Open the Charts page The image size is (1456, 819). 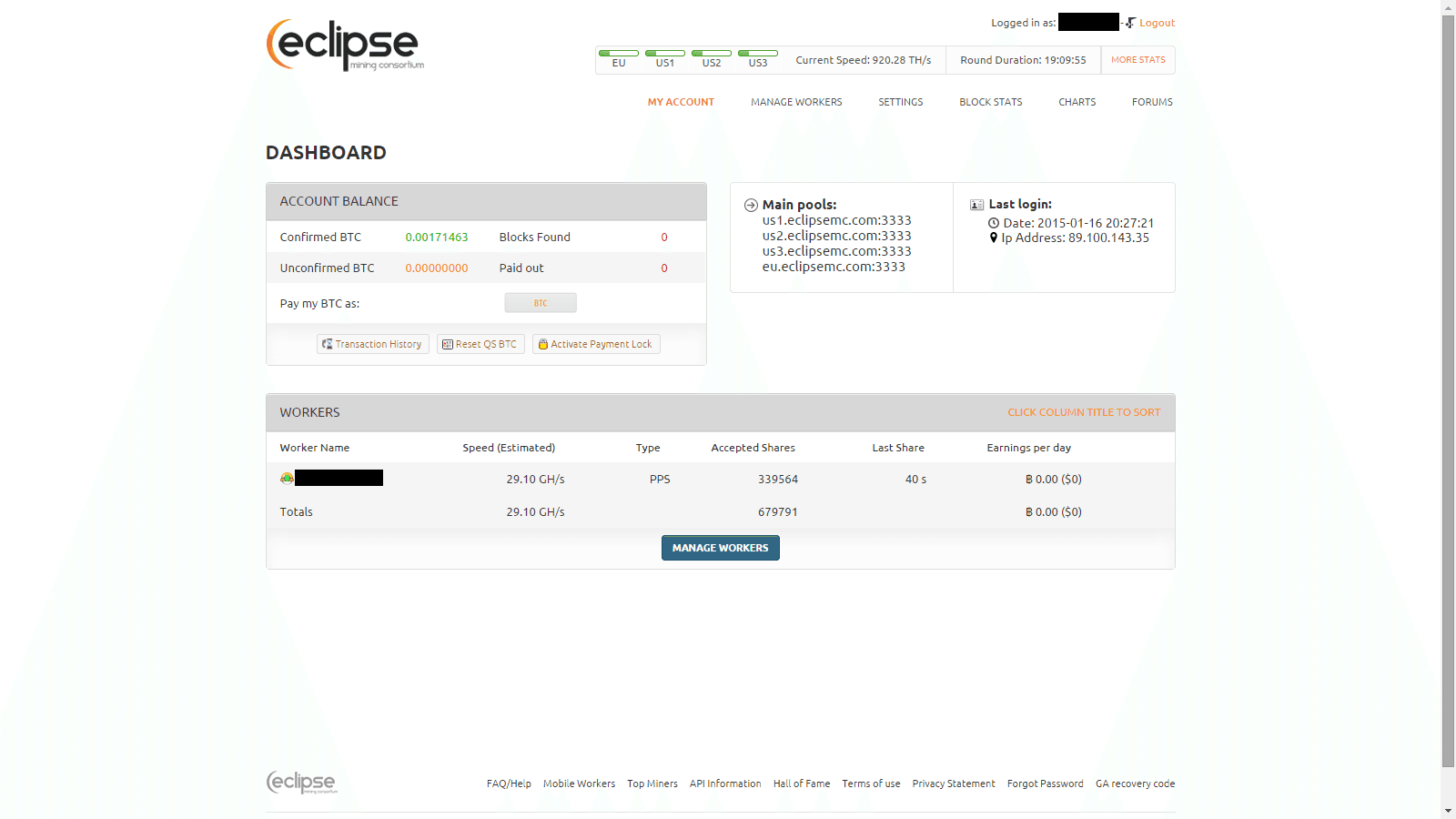click(x=1077, y=102)
